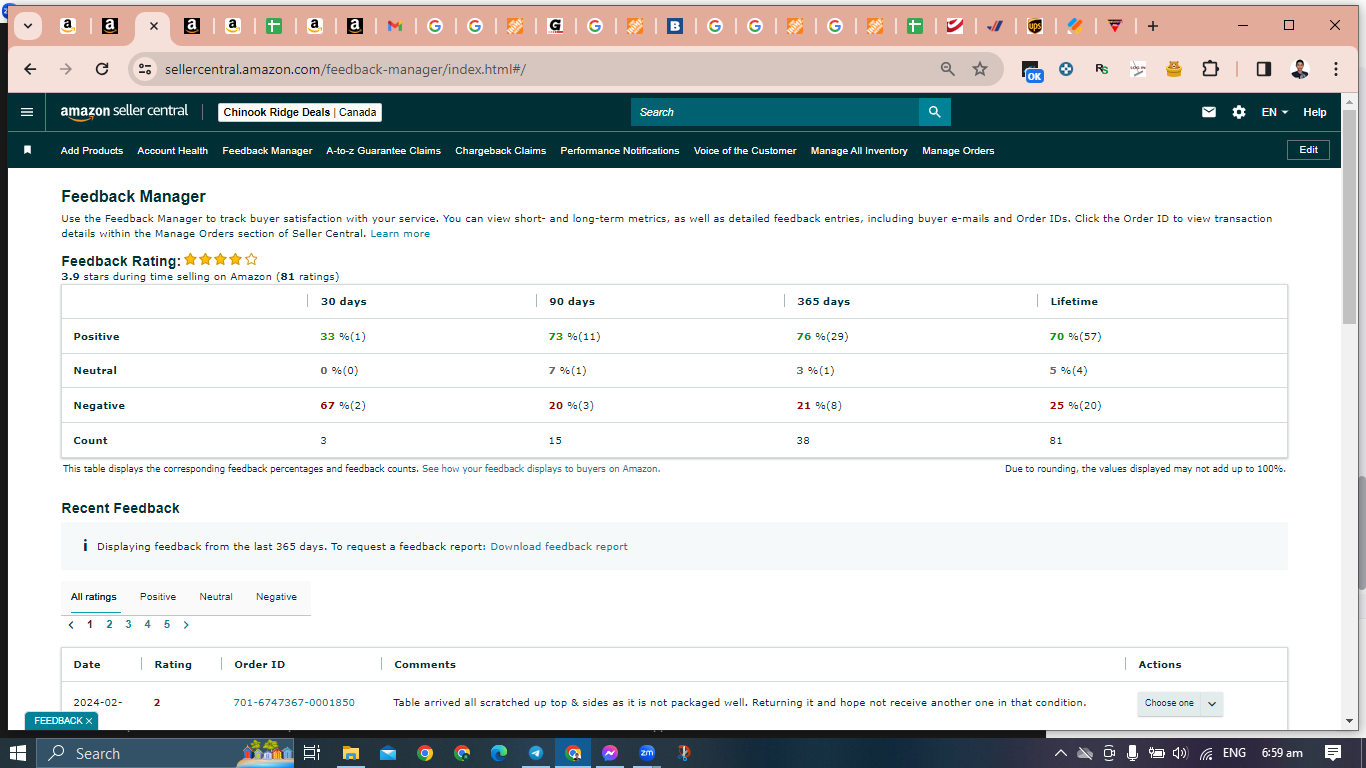Open Manage All Inventory menu item
Image resolution: width=1366 pixels, height=768 pixels.
coord(859,151)
